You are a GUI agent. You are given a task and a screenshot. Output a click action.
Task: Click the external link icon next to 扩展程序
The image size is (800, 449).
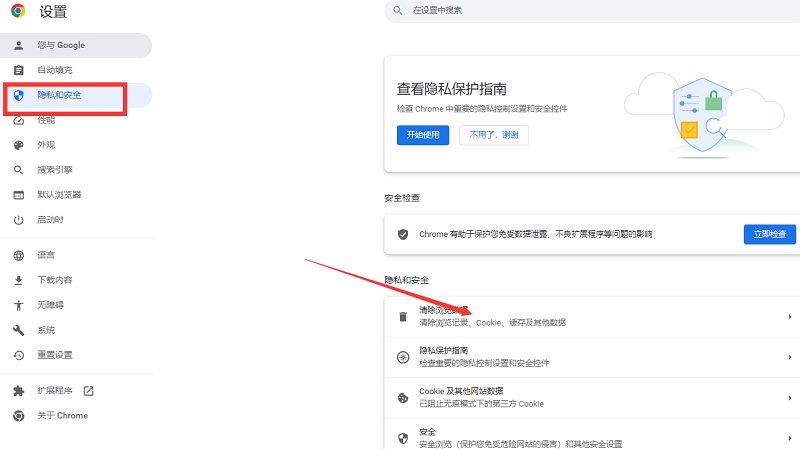coord(88,390)
